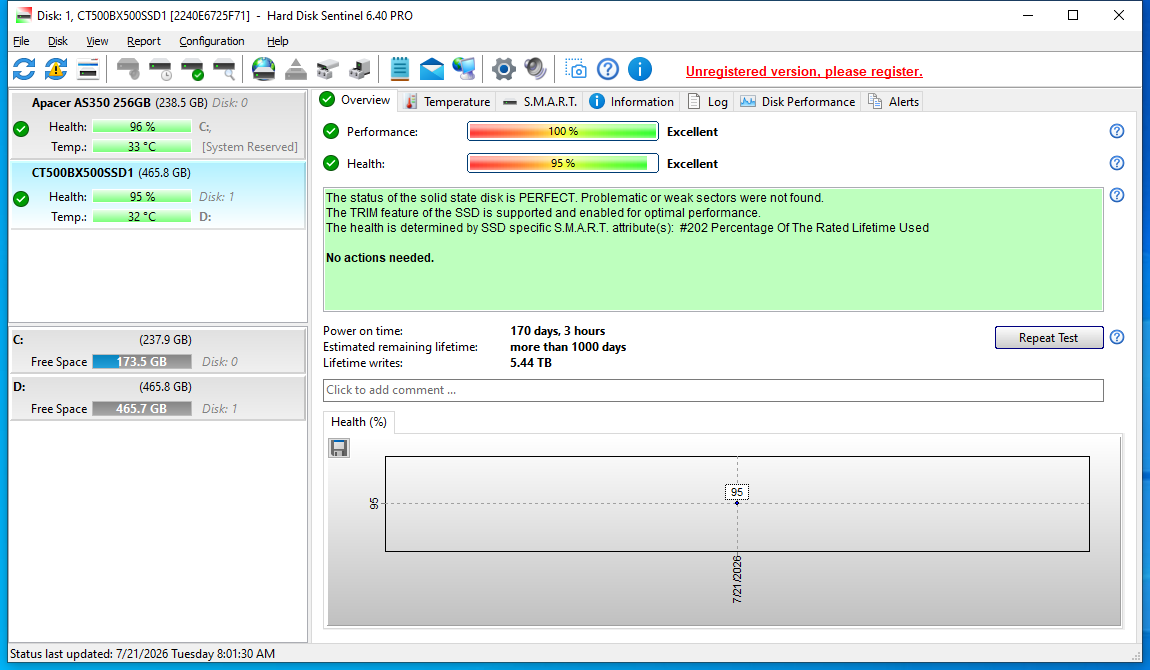Image resolution: width=1150 pixels, height=670 pixels.
Task: Click the '170 days, 3 hours' value
Action: click(x=557, y=331)
